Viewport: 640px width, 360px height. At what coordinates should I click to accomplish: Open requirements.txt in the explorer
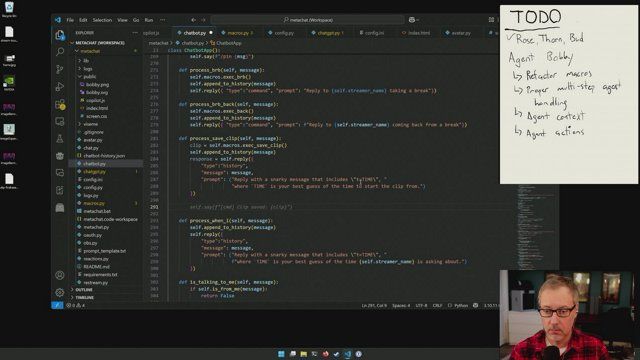pyautogui.click(x=100, y=274)
